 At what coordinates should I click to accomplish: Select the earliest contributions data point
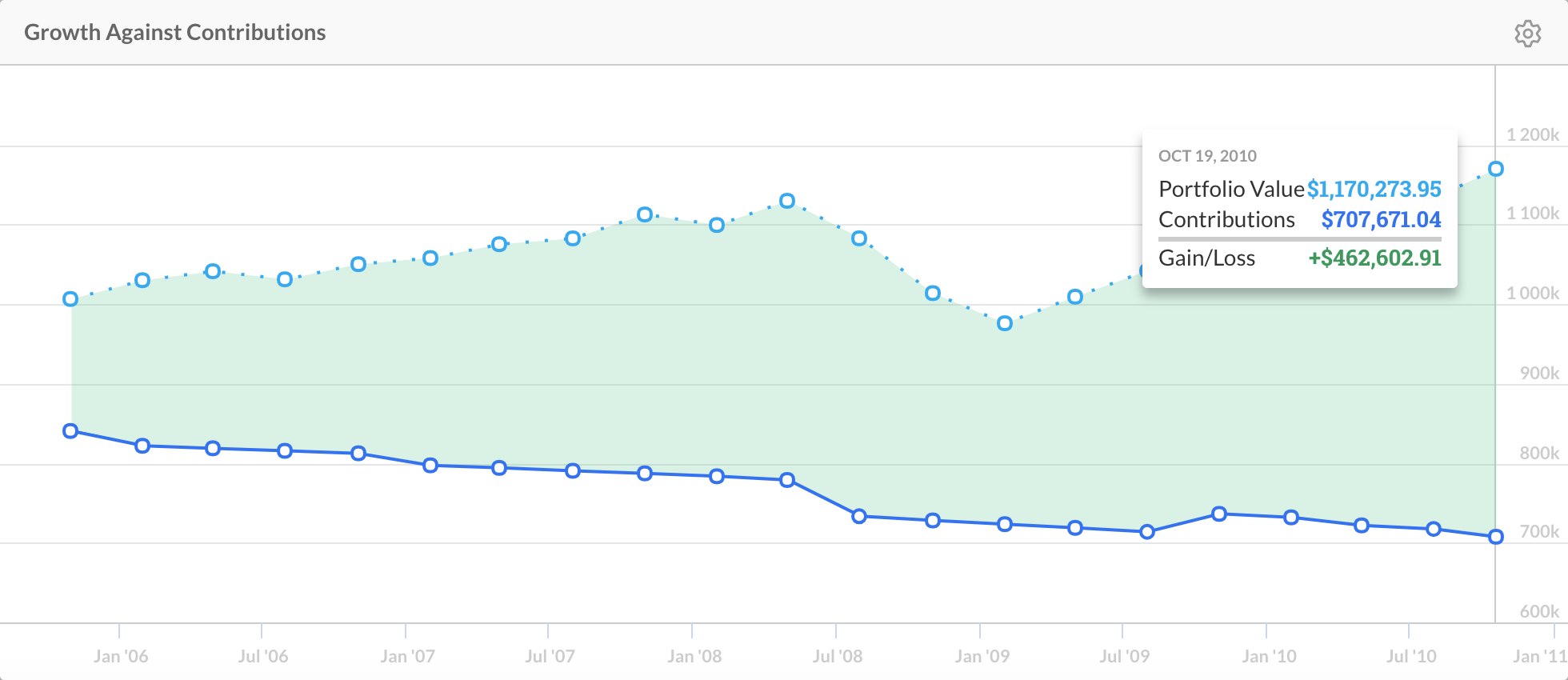coord(70,431)
